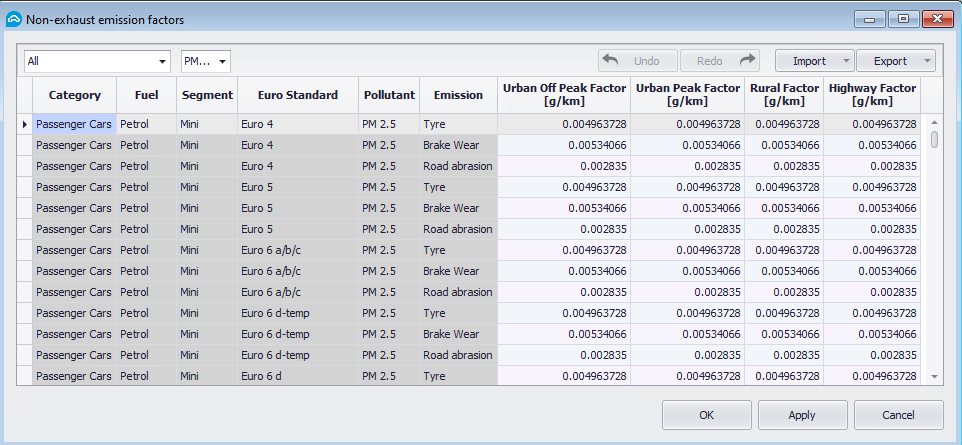
Task: Sort by the Category column header
Action: (75, 95)
